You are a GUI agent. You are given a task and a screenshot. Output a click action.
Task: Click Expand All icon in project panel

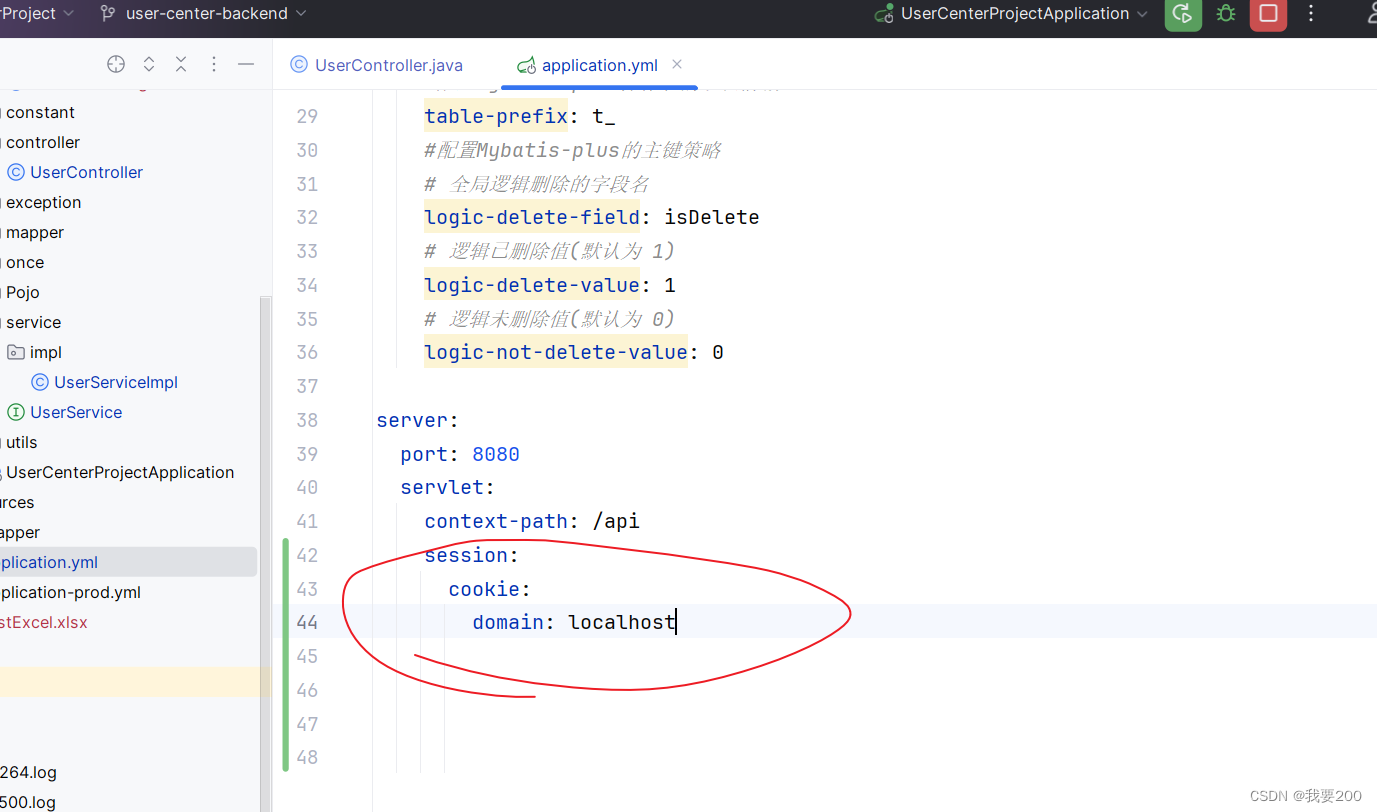pos(149,64)
